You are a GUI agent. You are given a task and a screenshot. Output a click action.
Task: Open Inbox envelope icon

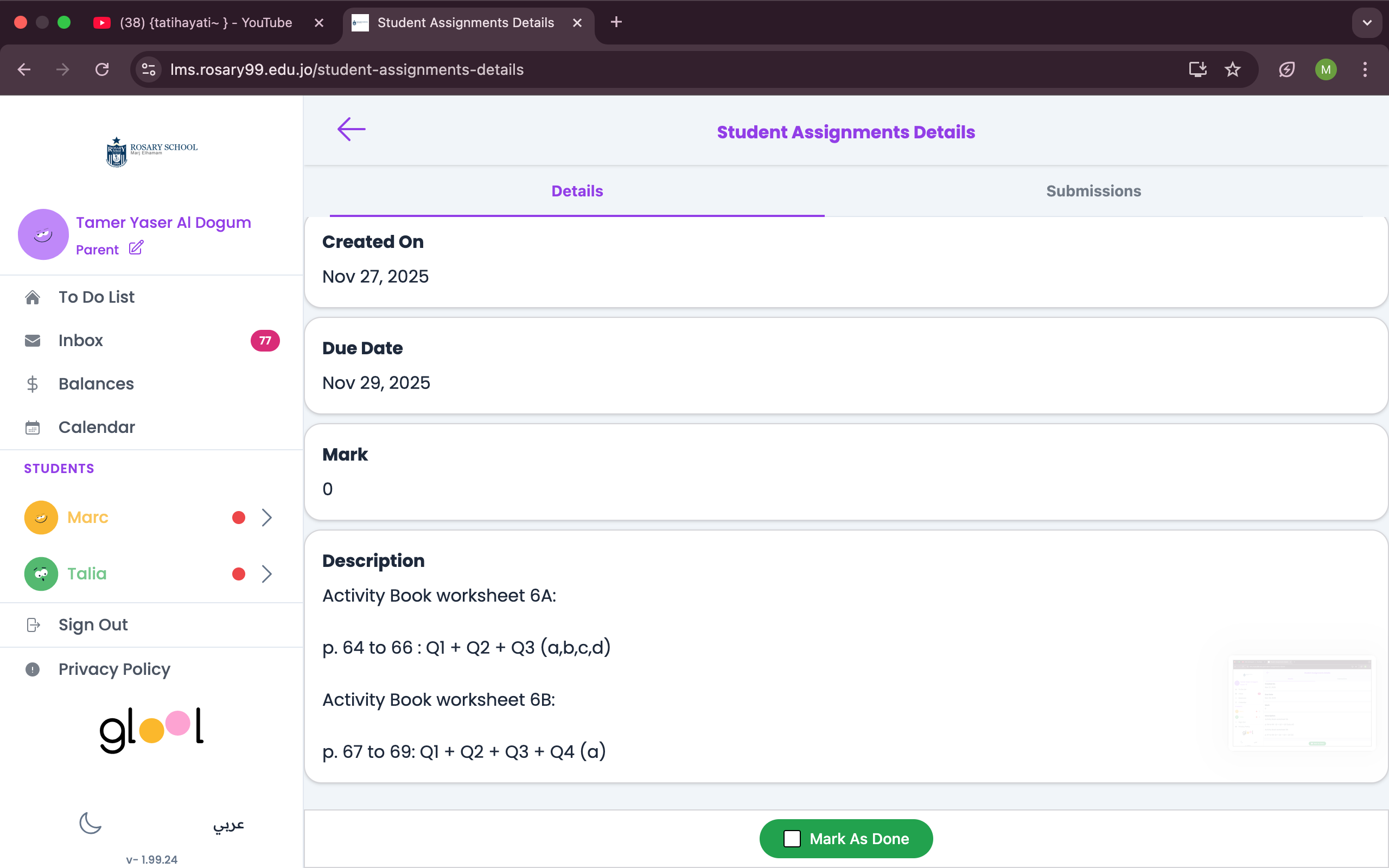(x=33, y=341)
